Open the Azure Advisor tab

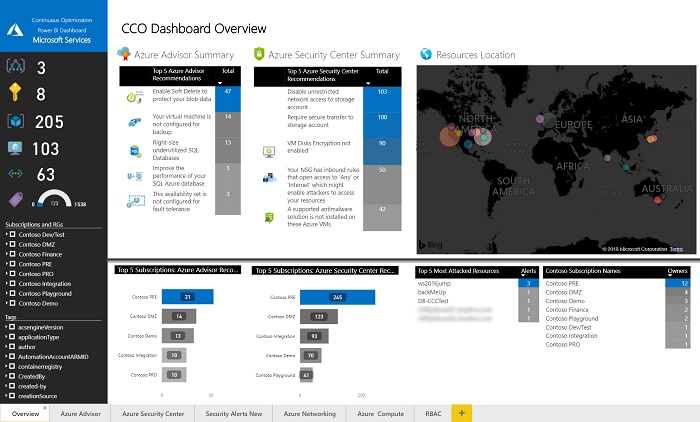click(x=80, y=414)
